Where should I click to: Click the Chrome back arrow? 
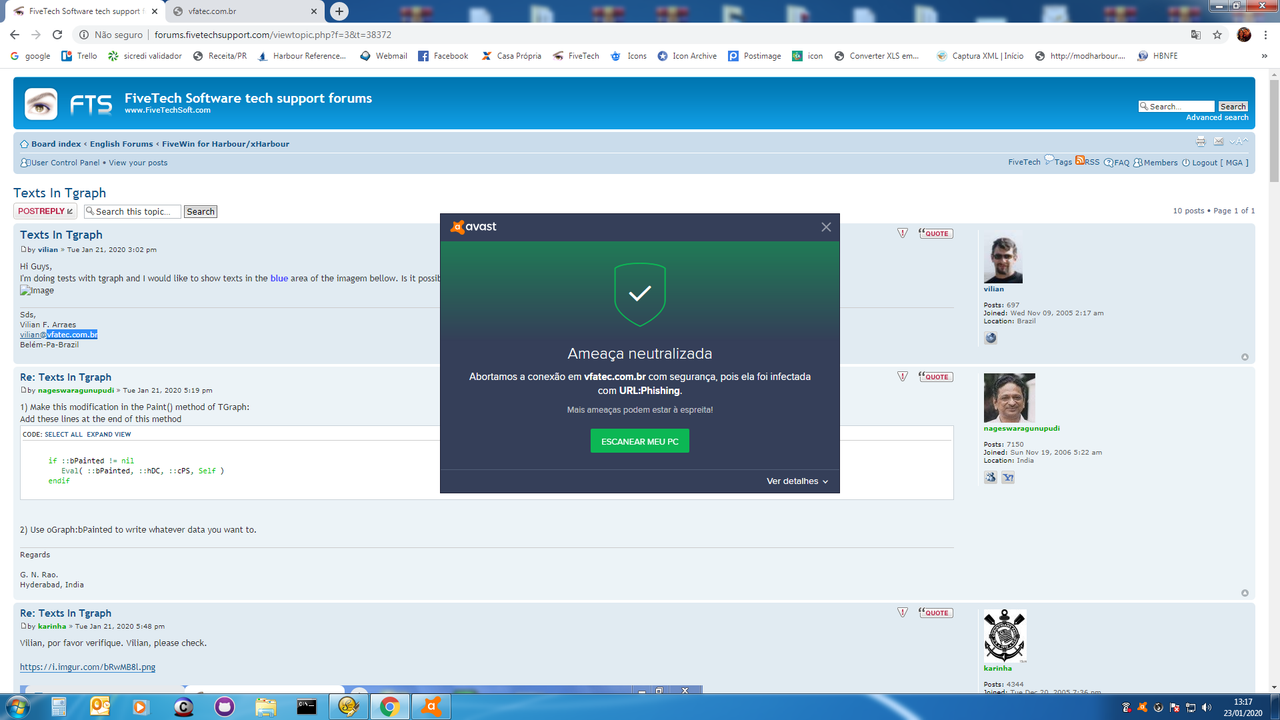coord(16,34)
